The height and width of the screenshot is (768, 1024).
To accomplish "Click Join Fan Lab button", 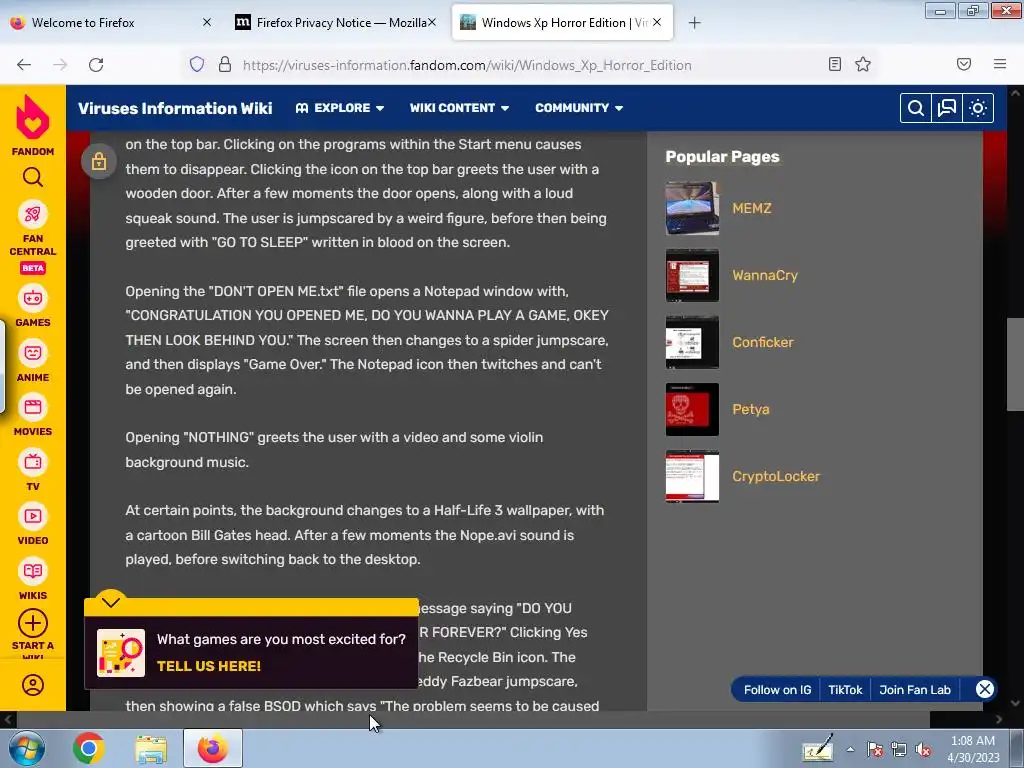I will click(914, 690).
